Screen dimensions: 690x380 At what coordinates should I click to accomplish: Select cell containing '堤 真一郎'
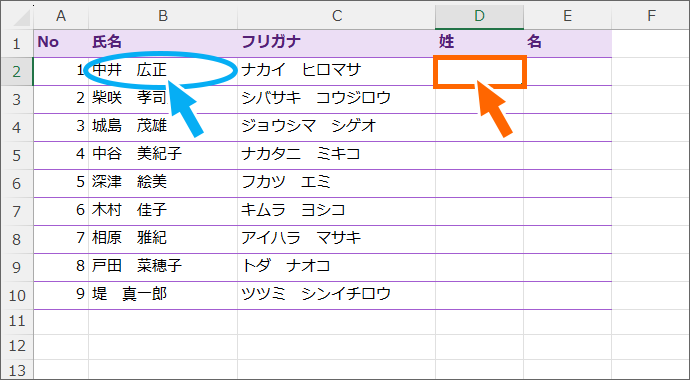click(163, 296)
